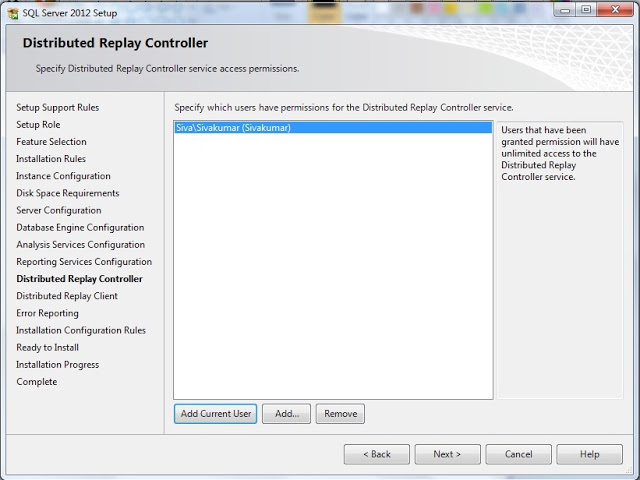Minimize the setup window
This screenshot has height=480, width=640.
coord(560,9)
